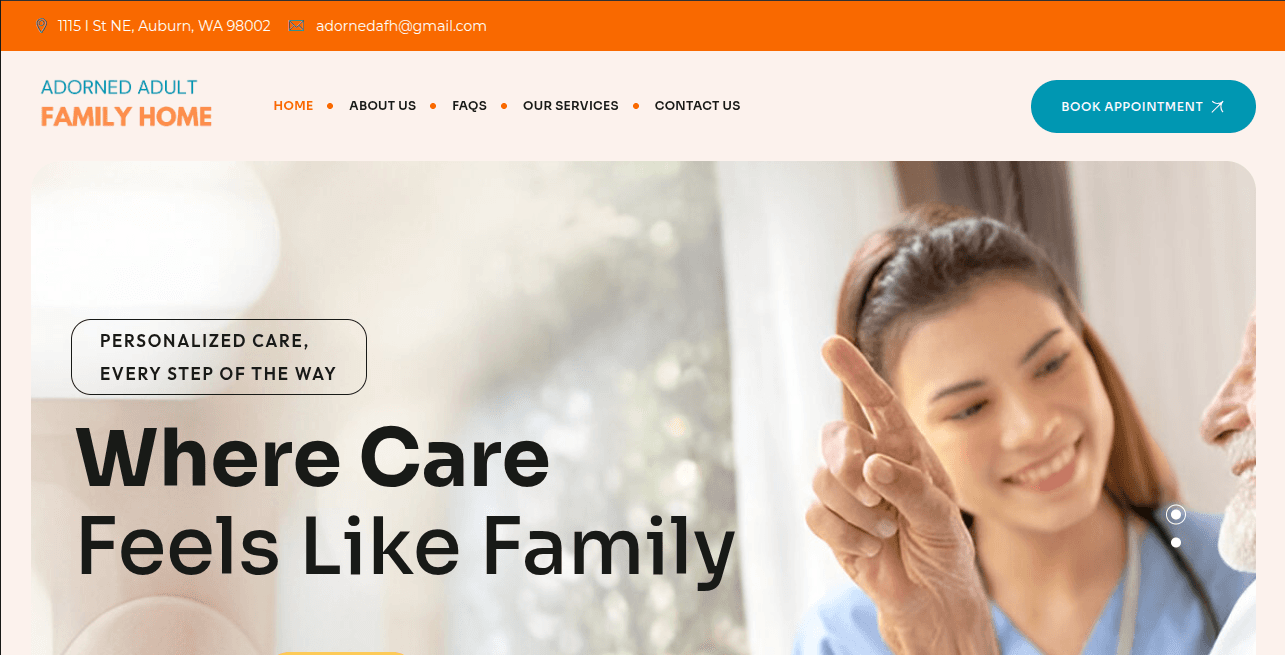Select the first active slide indicator dot
This screenshot has width=1285, height=655.
point(1176,514)
